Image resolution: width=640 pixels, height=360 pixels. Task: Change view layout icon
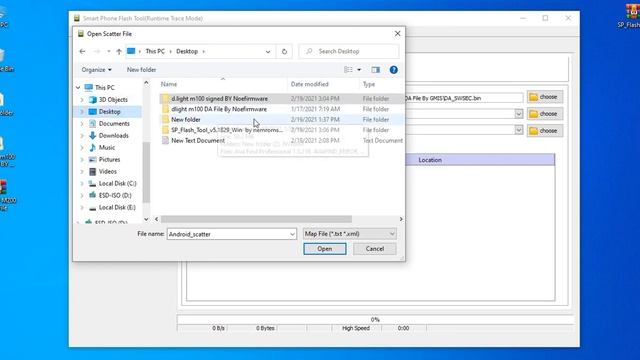pos(348,70)
